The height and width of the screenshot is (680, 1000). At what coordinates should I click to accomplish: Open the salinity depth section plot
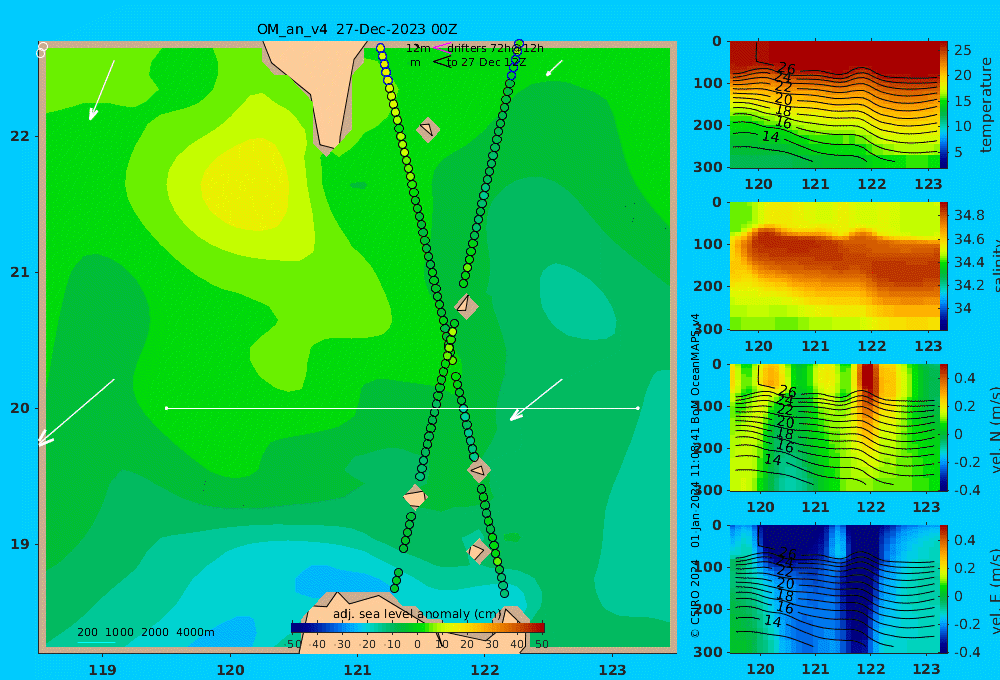pyautogui.click(x=835, y=266)
